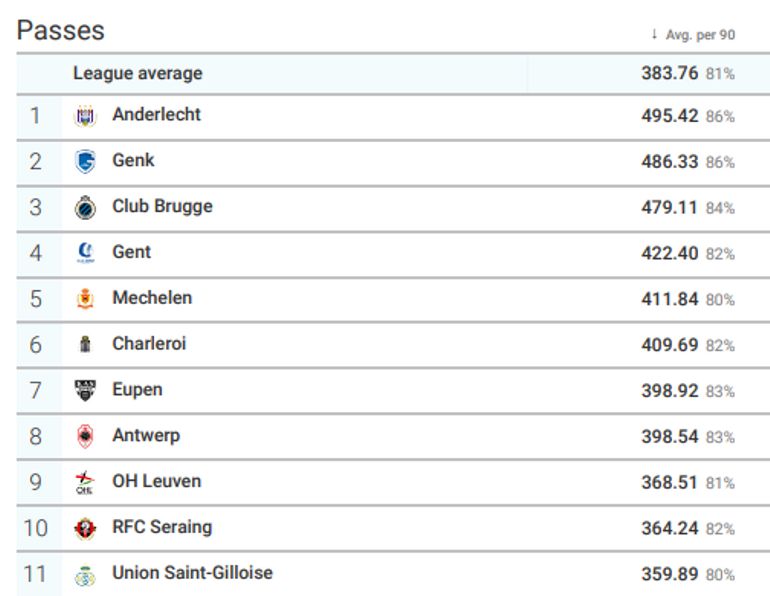Click the Genk club crest icon
The width and height of the screenshot is (770, 596).
pyautogui.click(x=85, y=162)
